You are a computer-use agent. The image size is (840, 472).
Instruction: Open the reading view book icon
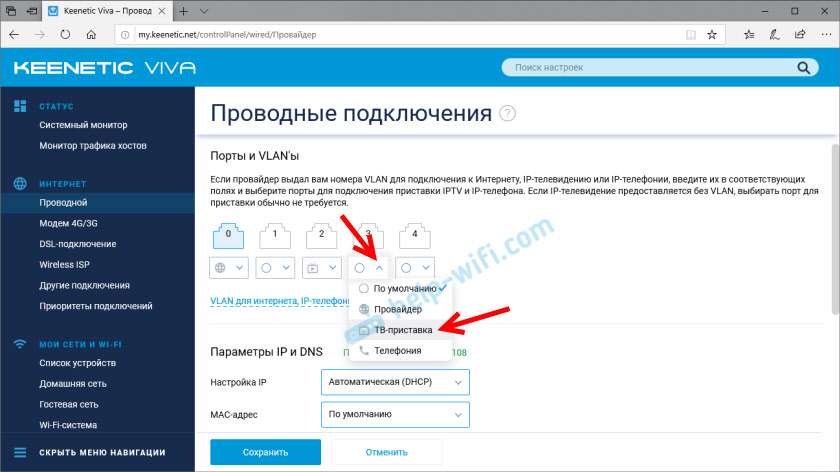[x=691, y=35]
